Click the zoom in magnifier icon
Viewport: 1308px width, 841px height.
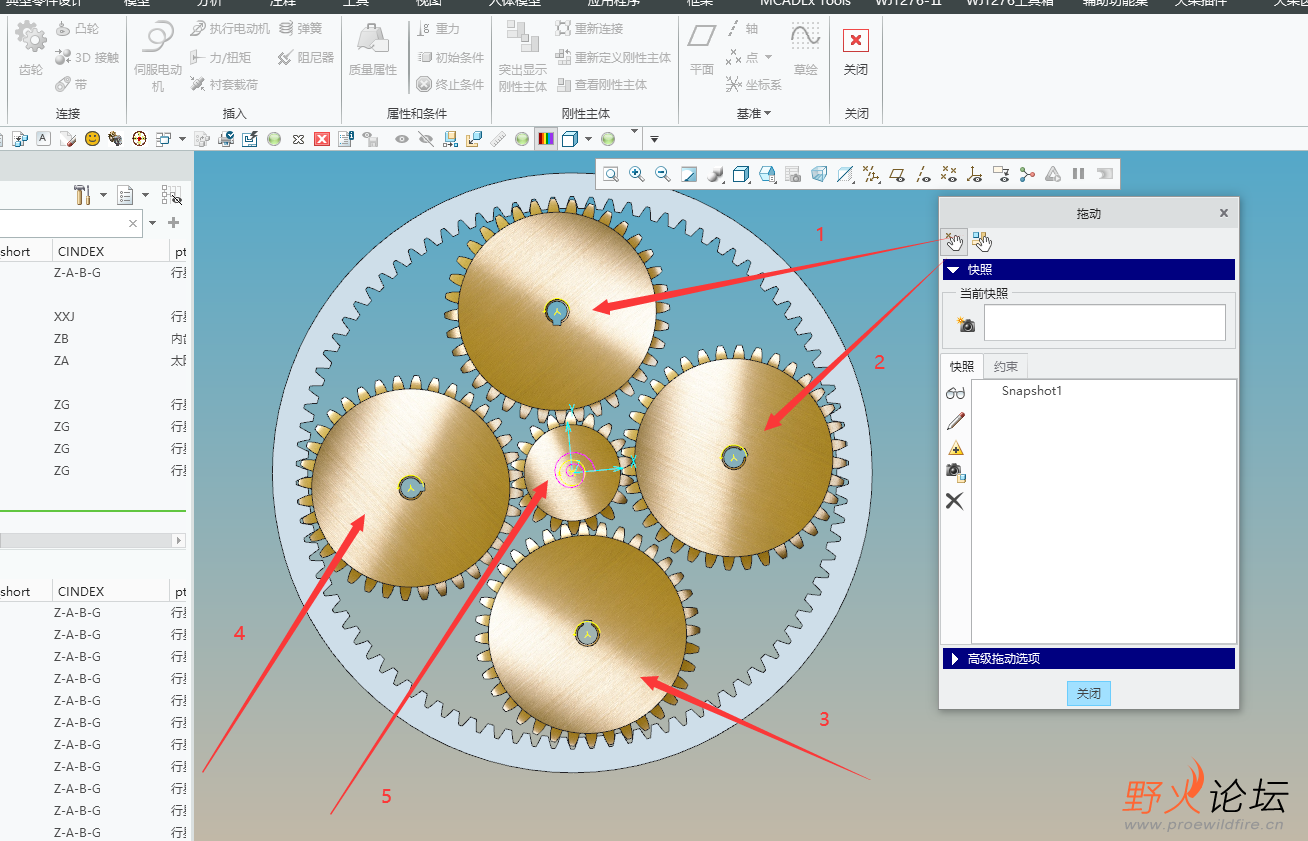(636, 175)
